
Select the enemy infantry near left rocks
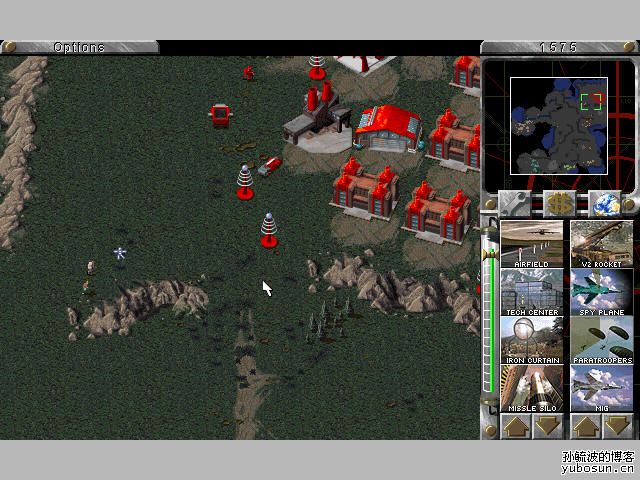coord(91,268)
